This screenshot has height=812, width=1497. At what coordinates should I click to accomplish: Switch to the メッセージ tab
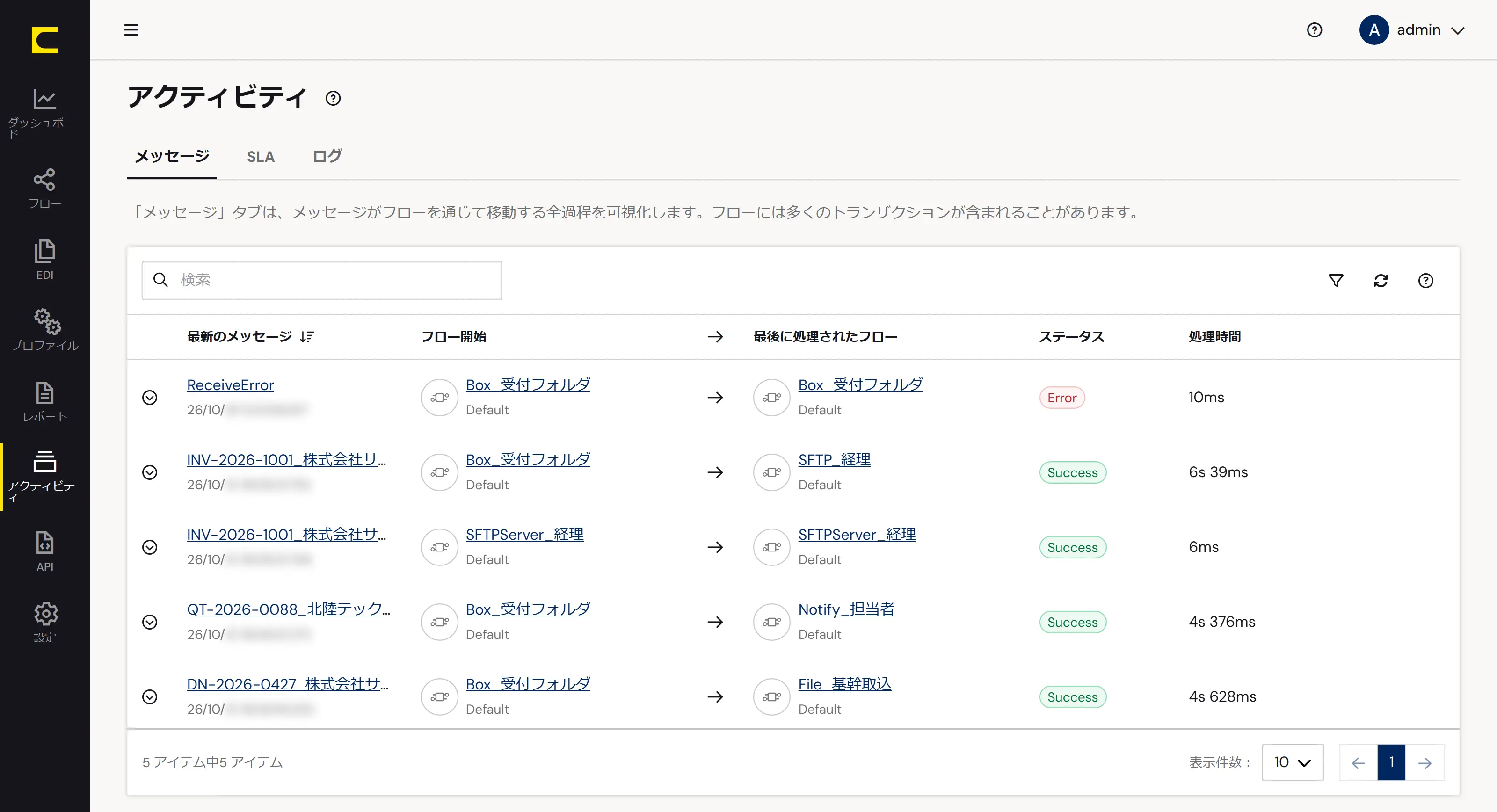(x=172, y=156)
